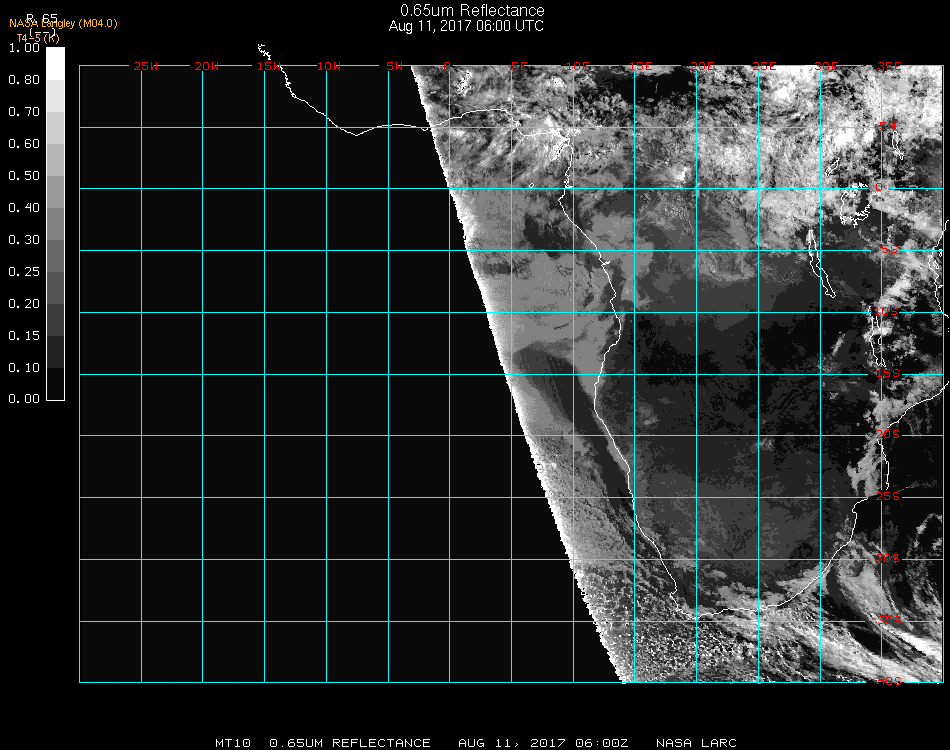Click the 10E longitude label
The width and height of the screenshot is (950, 750).
pyautogui.click(x=577, y=66)
